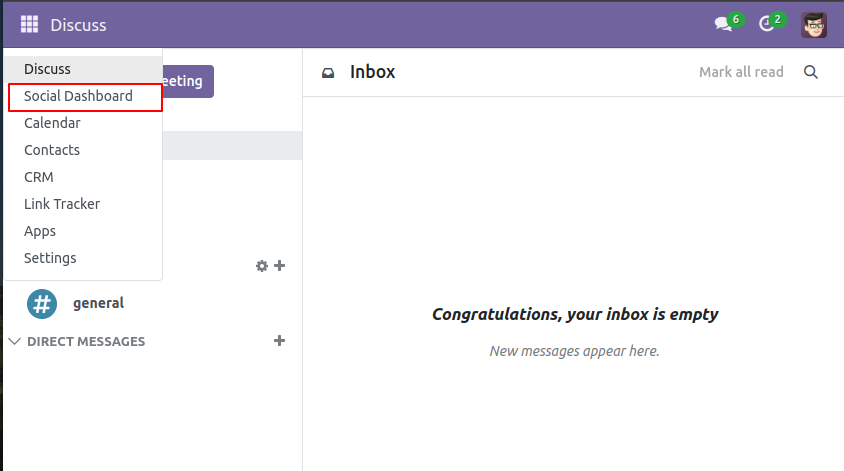This screenshot has width=844, height=471.
Task: Collapse the Direct Messages section chevron
Action: 15,341
